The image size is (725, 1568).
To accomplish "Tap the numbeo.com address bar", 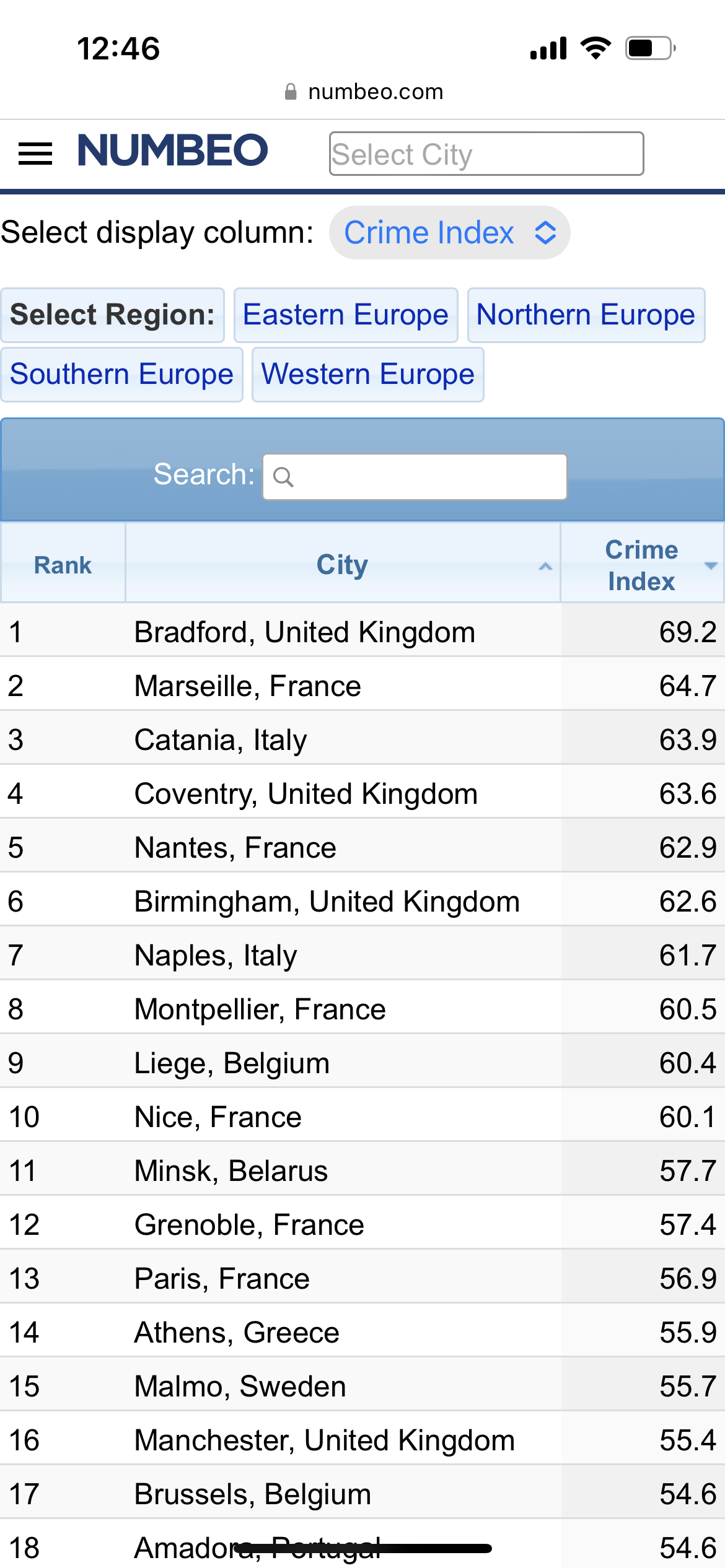I will coord(376,92).
